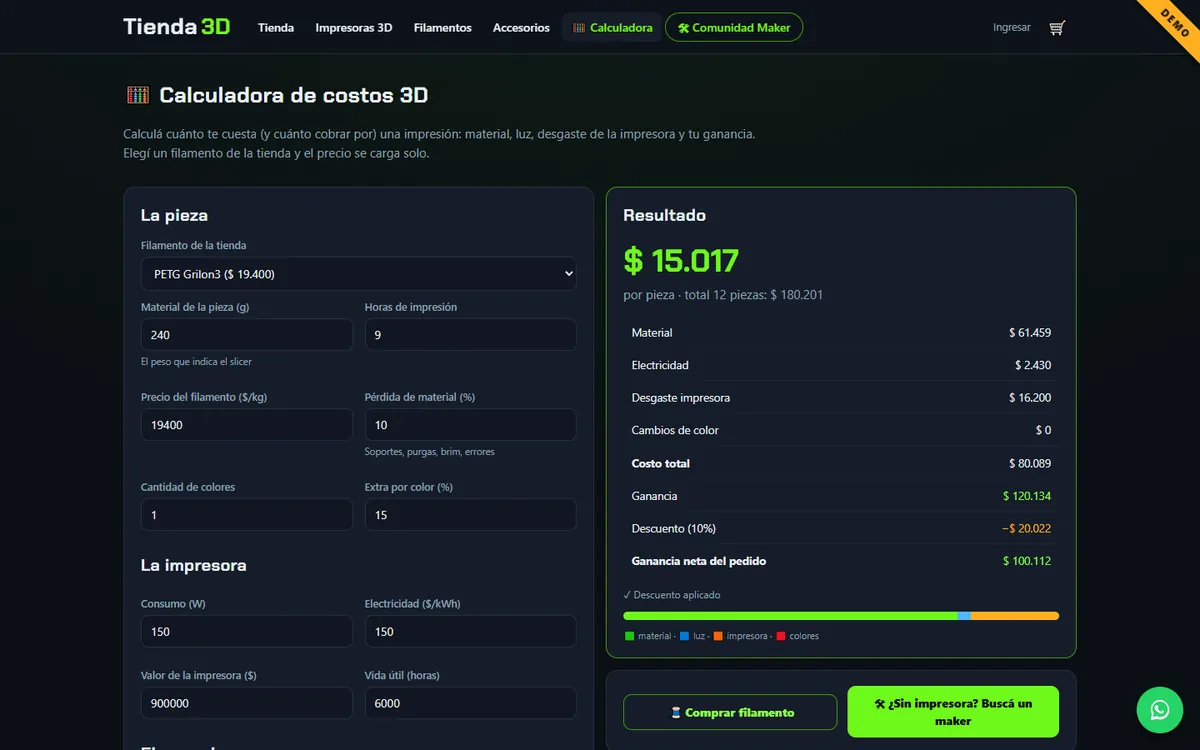Go to Impresoras 3D section
Image resolution: width=1200 pixels, height=750 pixels.
click(354, 28)
